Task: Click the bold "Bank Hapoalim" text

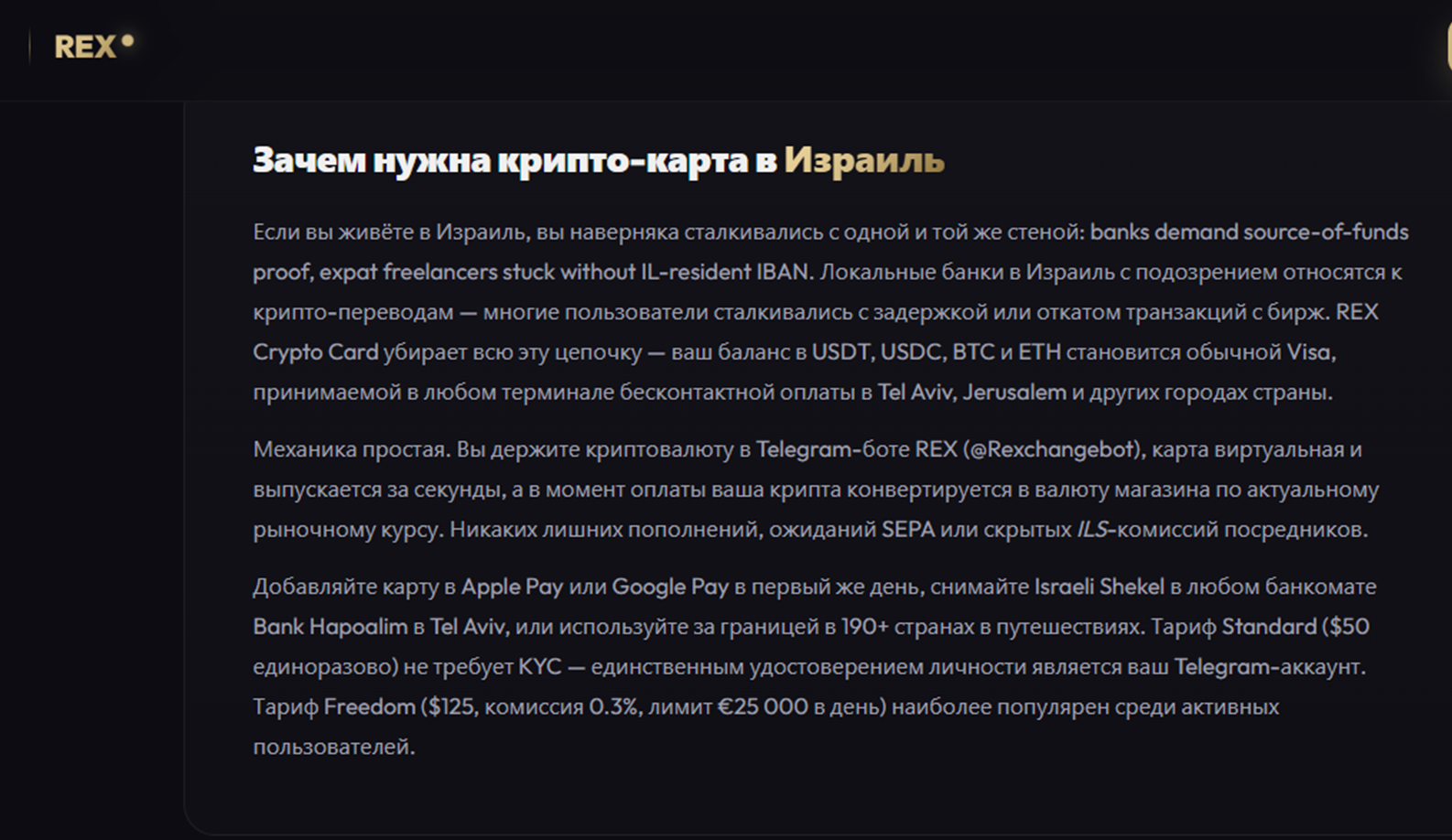Action: coord(330,627)
